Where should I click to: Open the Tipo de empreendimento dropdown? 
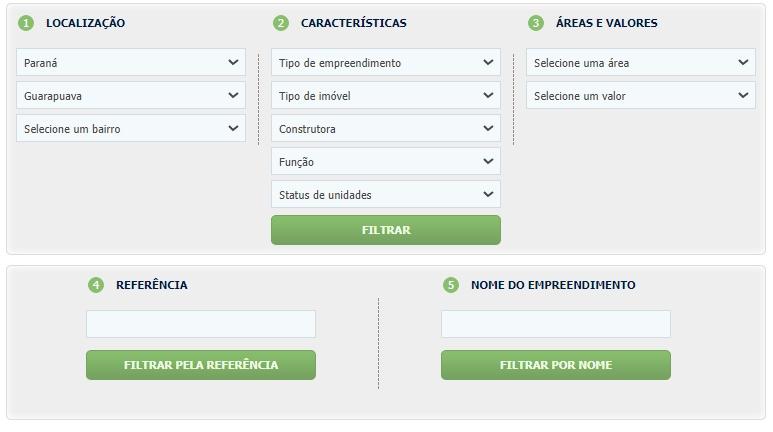coord(386,62)
